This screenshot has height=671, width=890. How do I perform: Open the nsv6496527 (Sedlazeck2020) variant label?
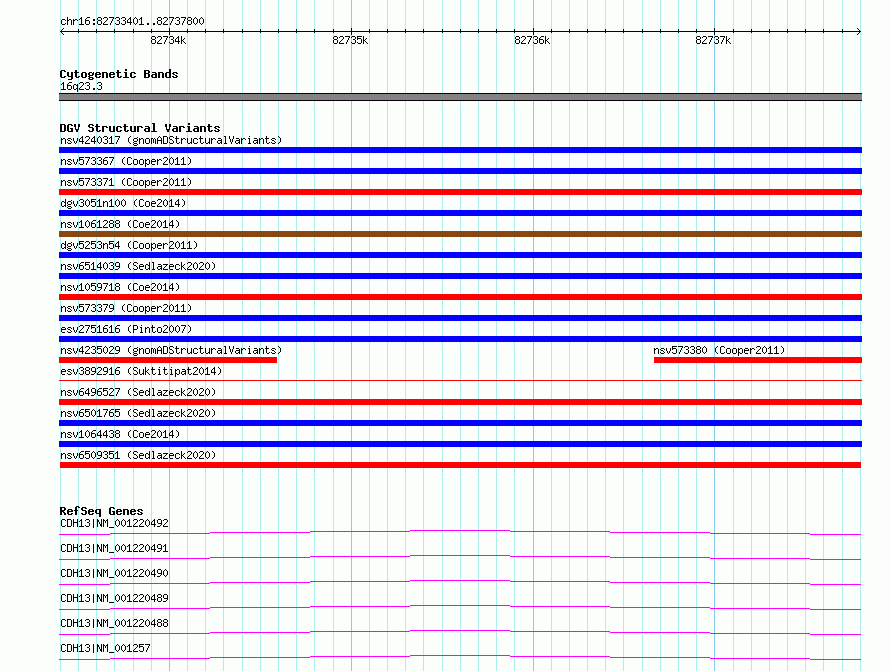(138, 392)
